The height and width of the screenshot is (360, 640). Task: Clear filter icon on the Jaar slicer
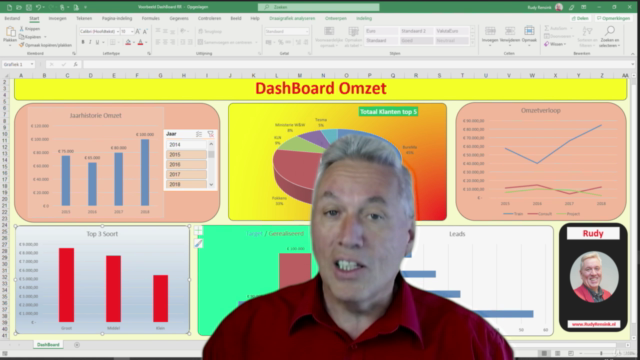[x=211, y=134]
